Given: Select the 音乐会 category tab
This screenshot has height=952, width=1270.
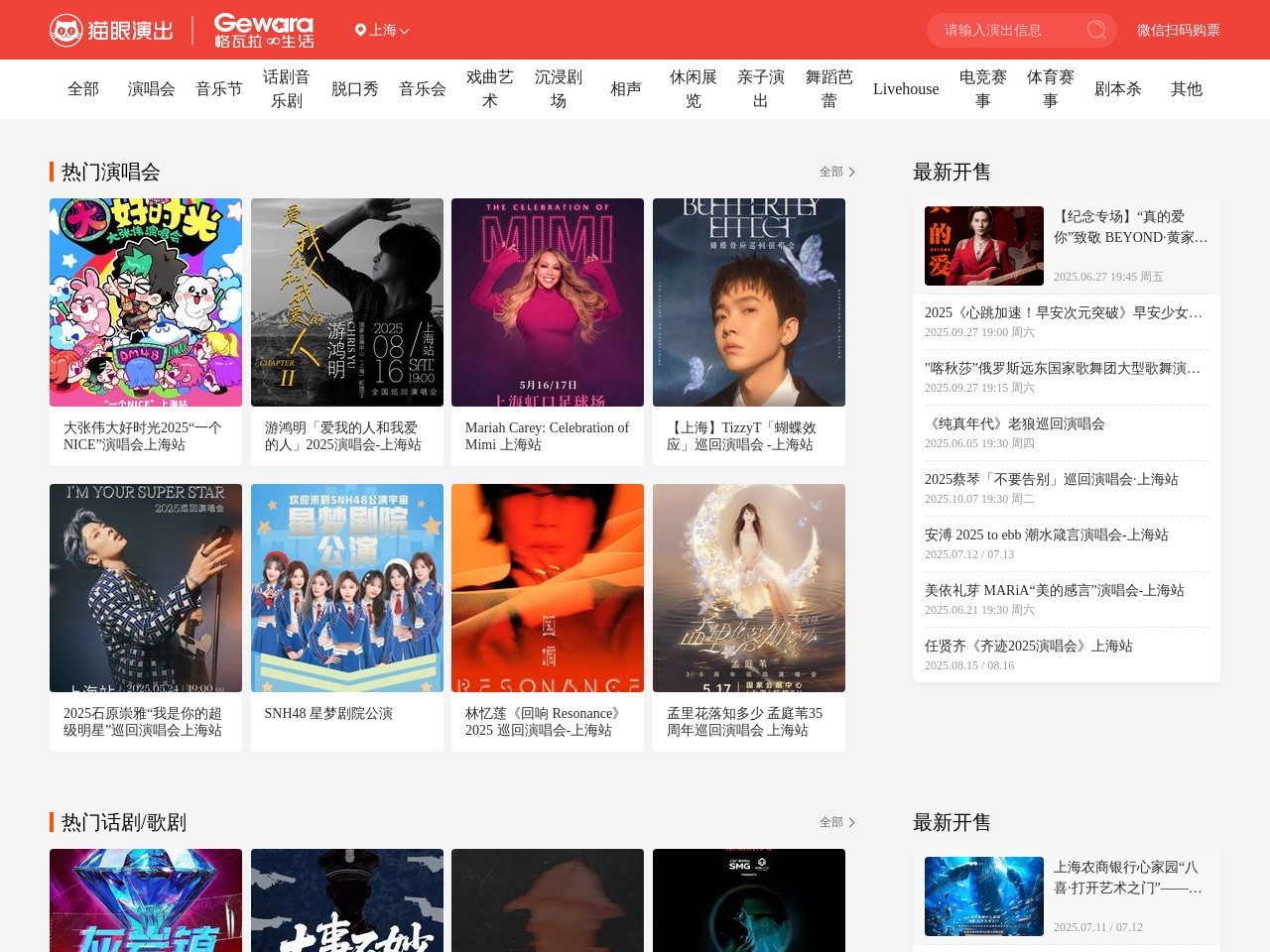Looking at the screenshot, I should (423, 89).
